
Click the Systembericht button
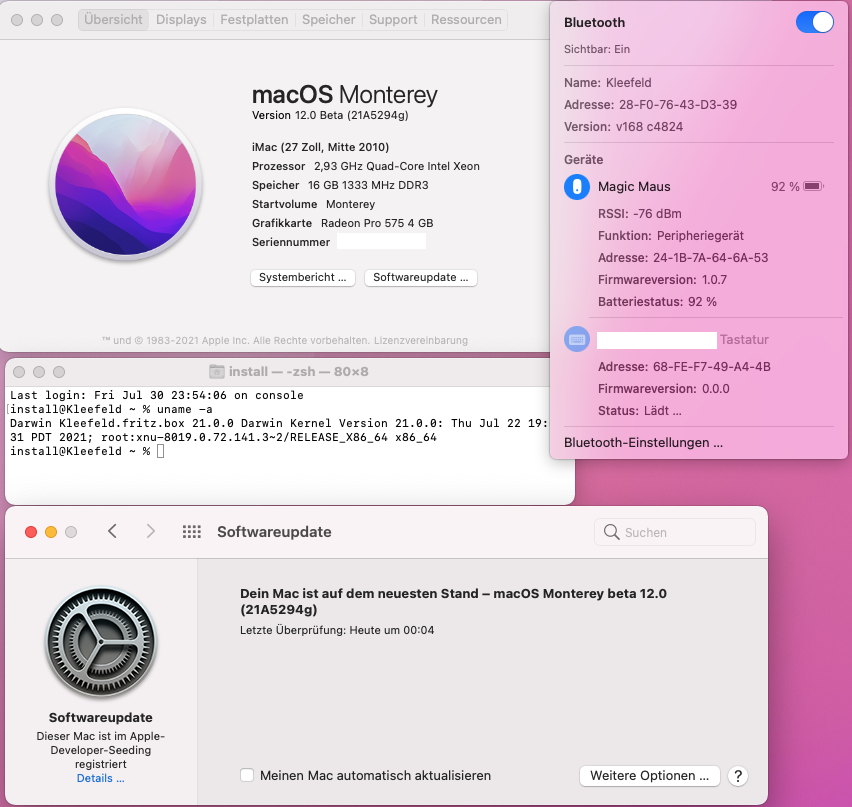tap(303, 278)
